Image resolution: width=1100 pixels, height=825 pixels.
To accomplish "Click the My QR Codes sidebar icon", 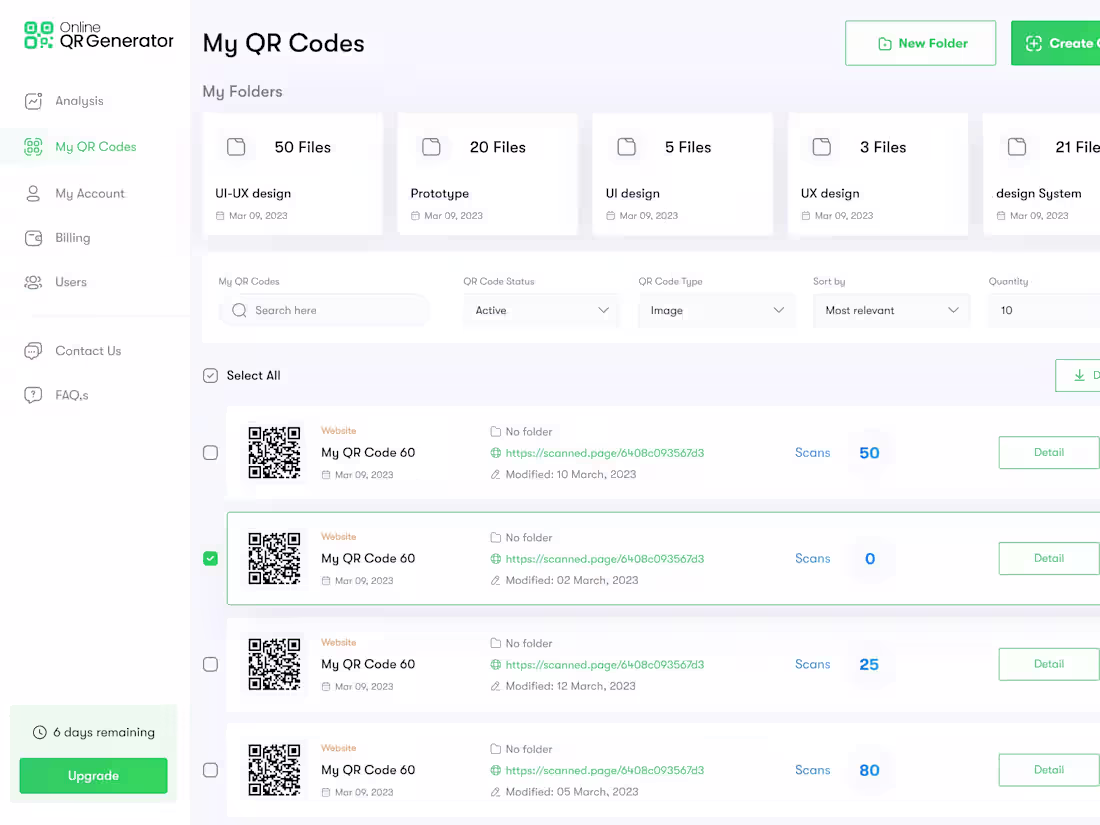I will click(x=33, y=146).
